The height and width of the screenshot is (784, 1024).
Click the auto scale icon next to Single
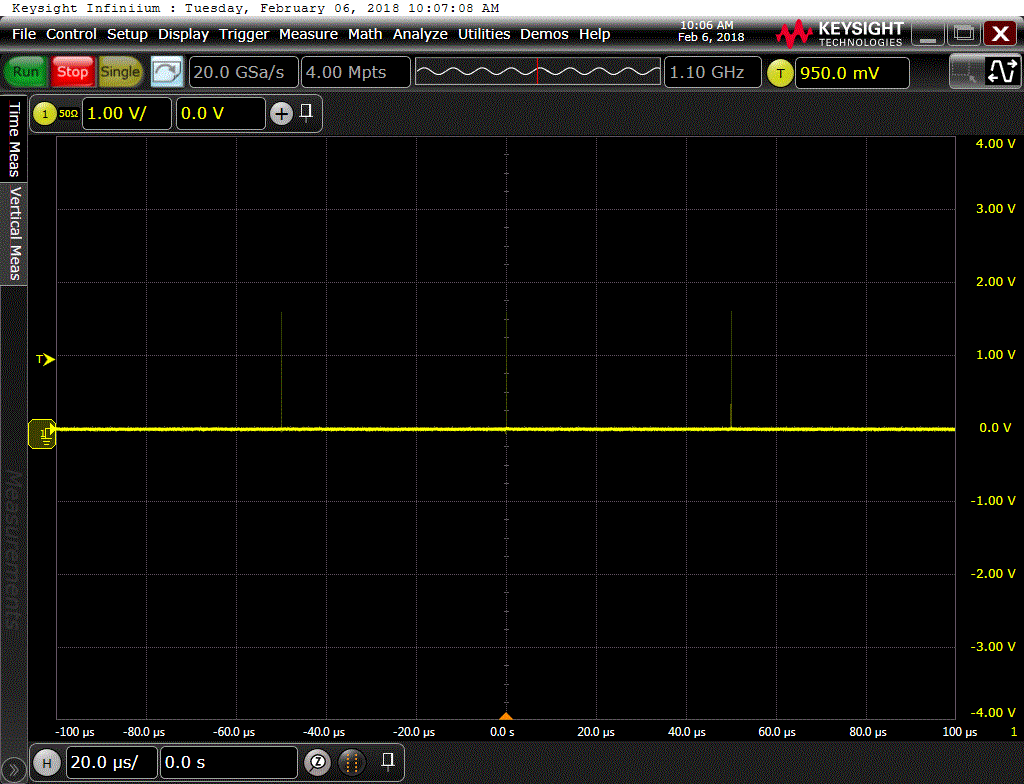coord(168,72)
